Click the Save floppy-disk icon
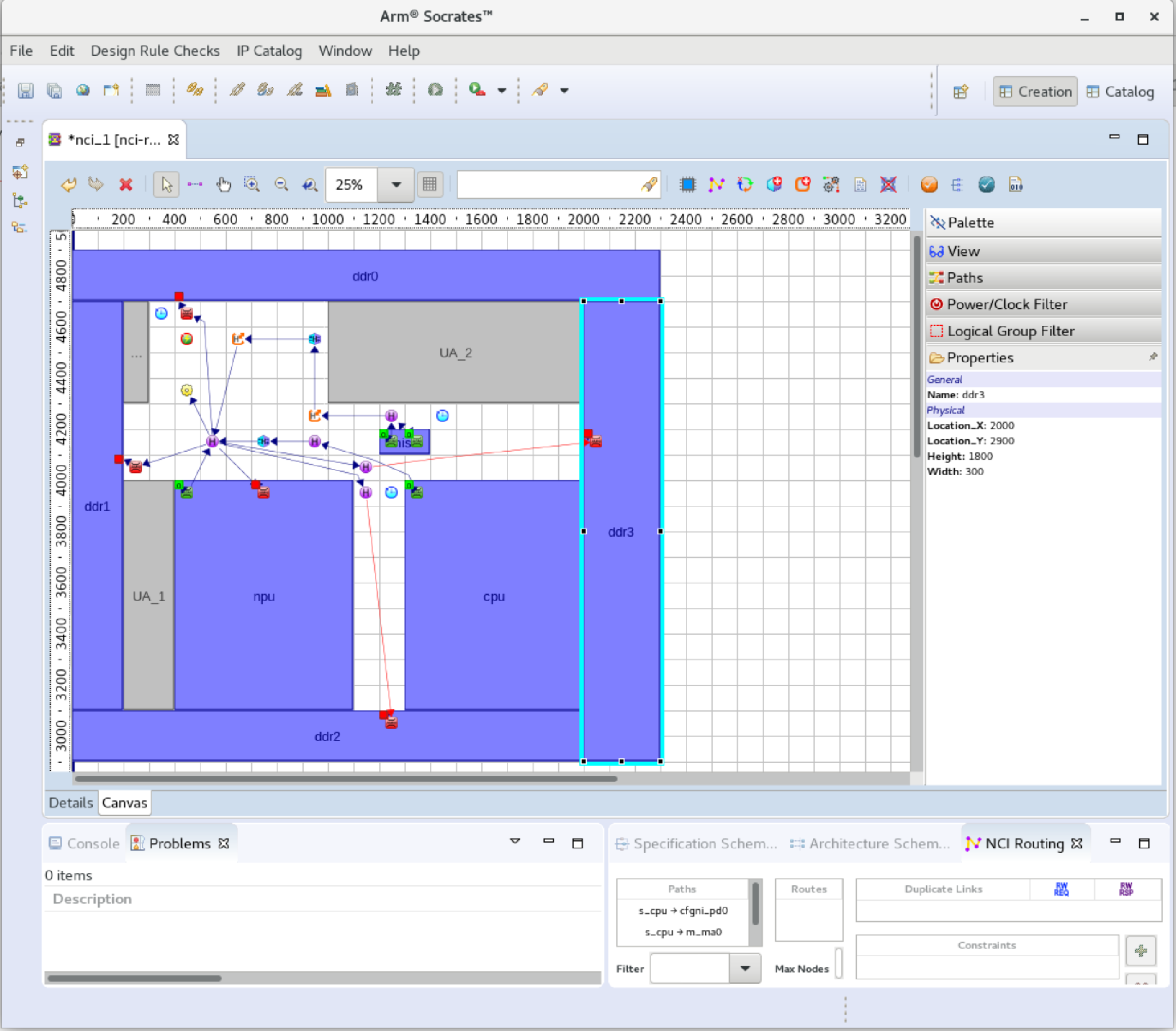 click(25, 91)
